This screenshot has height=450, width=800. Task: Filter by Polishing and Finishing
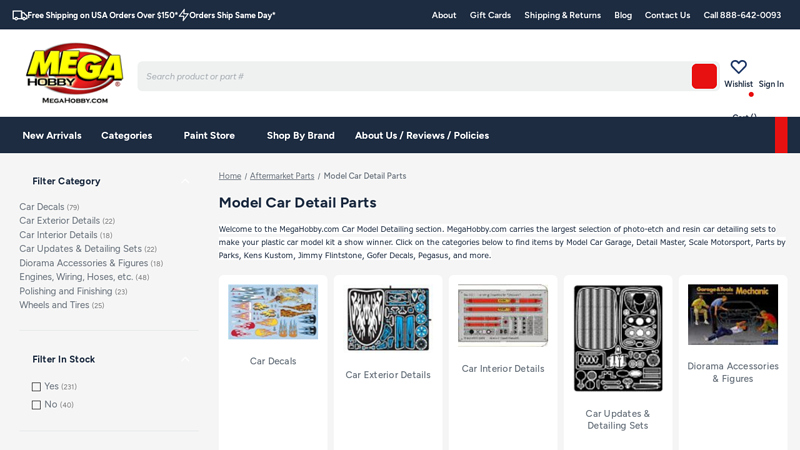point(73,291)
